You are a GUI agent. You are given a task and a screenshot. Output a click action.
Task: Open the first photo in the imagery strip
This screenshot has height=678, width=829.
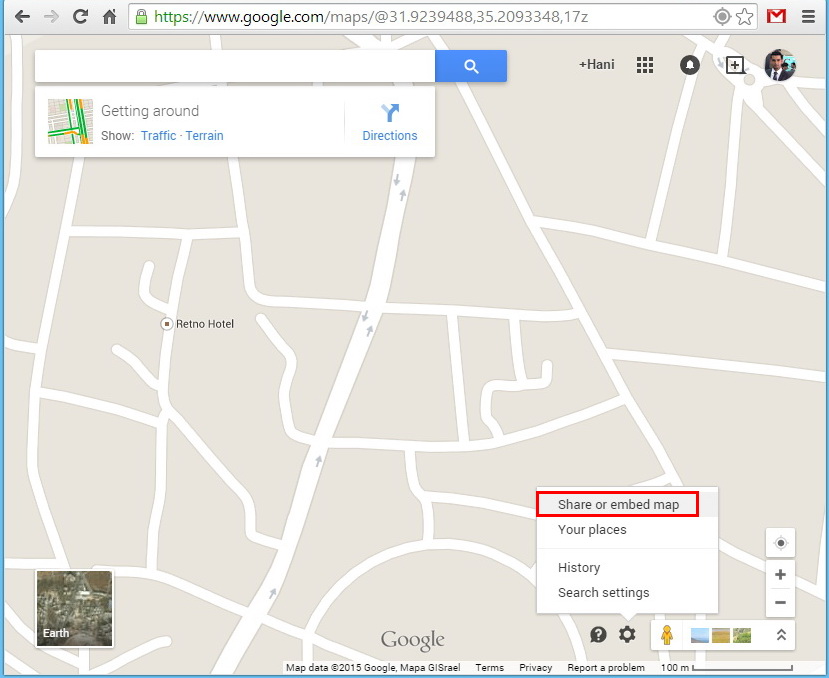click(699, 635)
